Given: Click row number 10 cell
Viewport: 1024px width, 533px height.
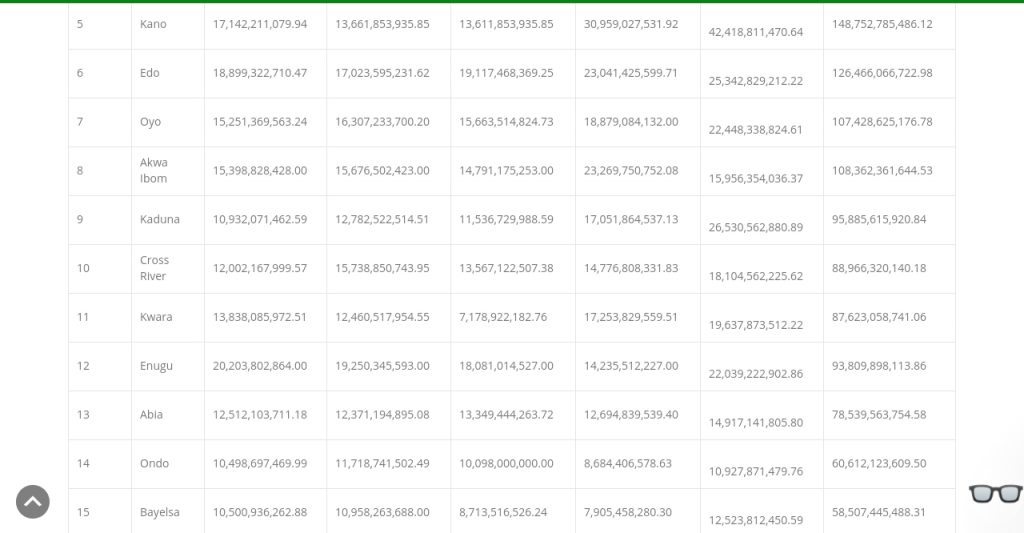Looking at the screenshot, I should [83, 268].
